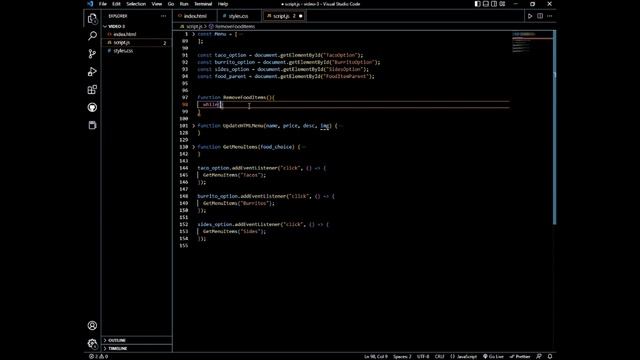The width and height of the screenshot is (640, 360).
Task: Open the bottom extension icon below GitHub
Action: click(92, 125)
